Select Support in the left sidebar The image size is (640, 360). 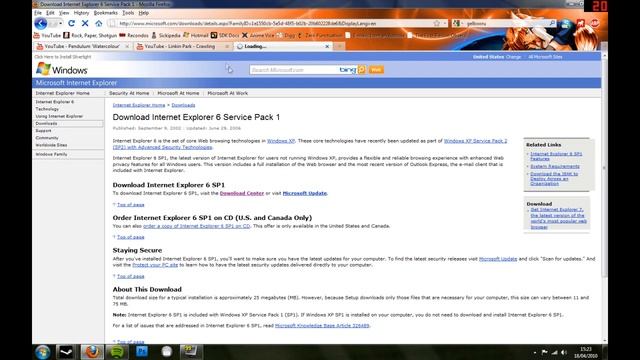click(43, 131)
